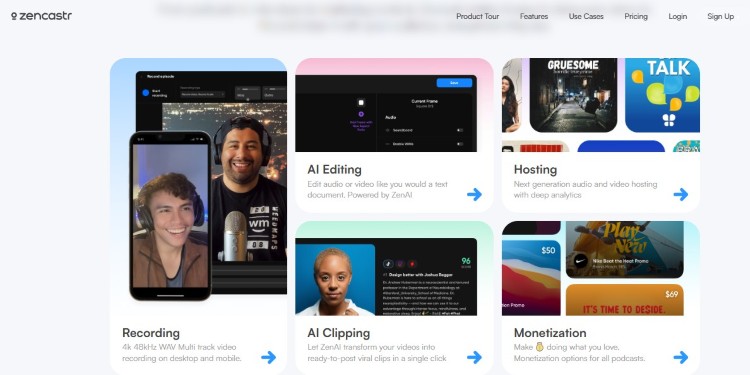This screenshot has height=375, width=750.
Task: Open the AI Editing heading
Action: click(x=334, y=170)
